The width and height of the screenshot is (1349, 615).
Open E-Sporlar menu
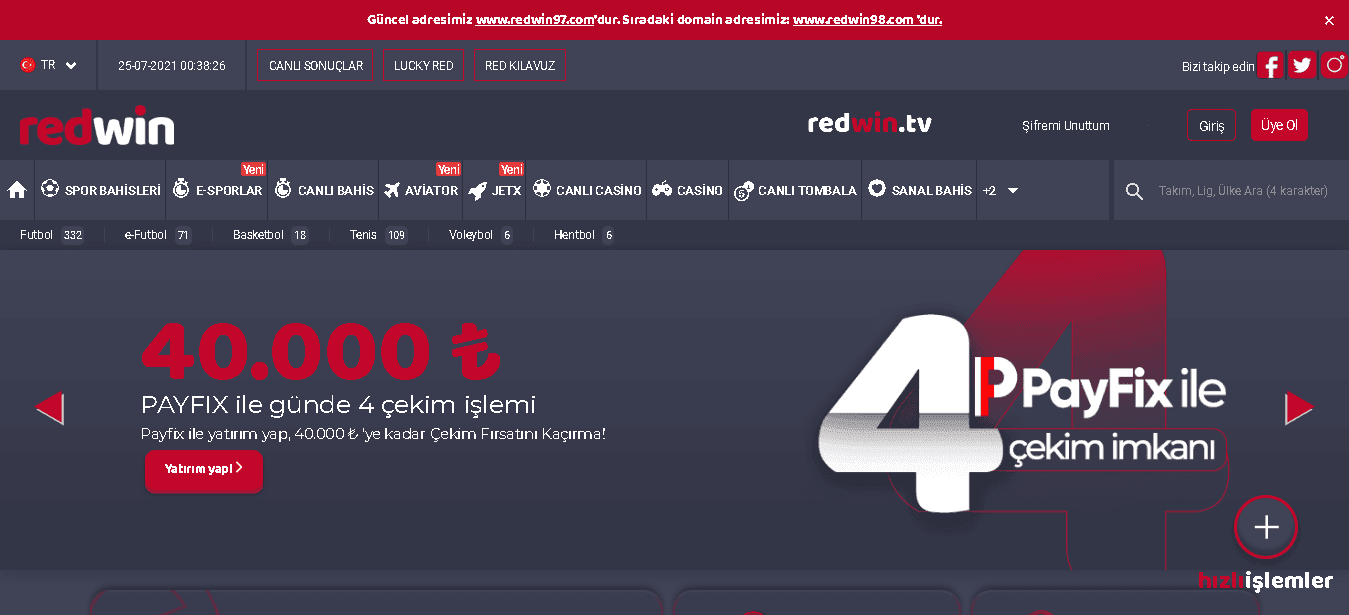217,190
